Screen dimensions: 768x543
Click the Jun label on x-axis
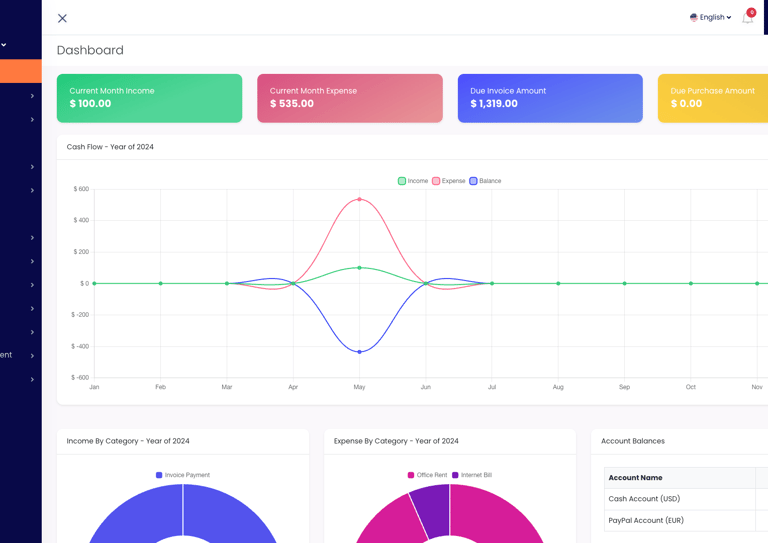[426, 387]
